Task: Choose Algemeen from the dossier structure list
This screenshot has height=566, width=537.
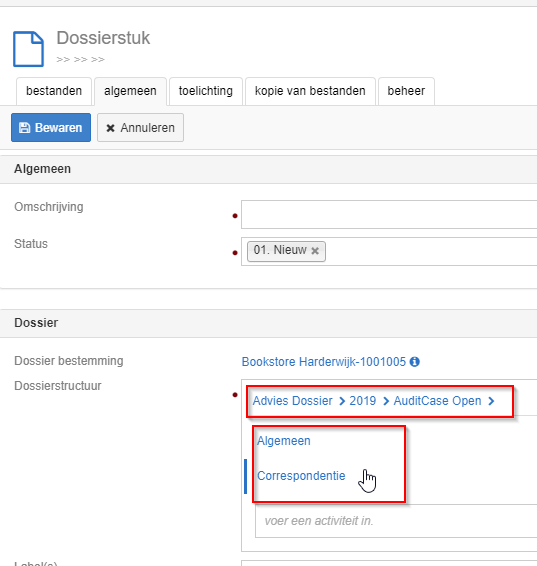Action: coord(284,441)
